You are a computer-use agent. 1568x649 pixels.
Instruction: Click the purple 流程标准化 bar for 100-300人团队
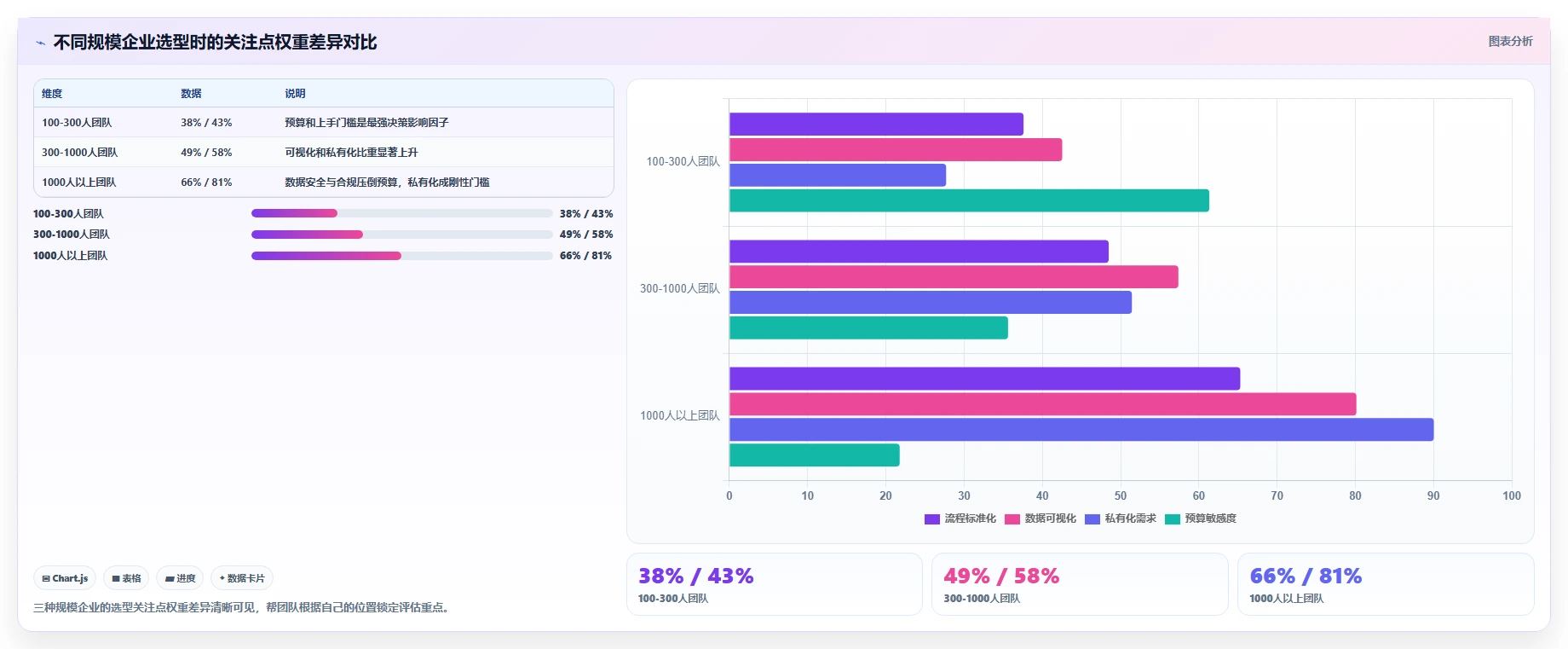(876, 125)
